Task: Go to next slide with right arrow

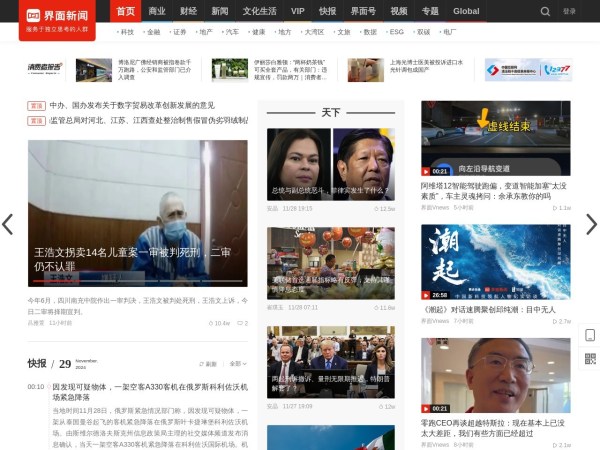Action: pyautogui.click(x=591, y=224)
